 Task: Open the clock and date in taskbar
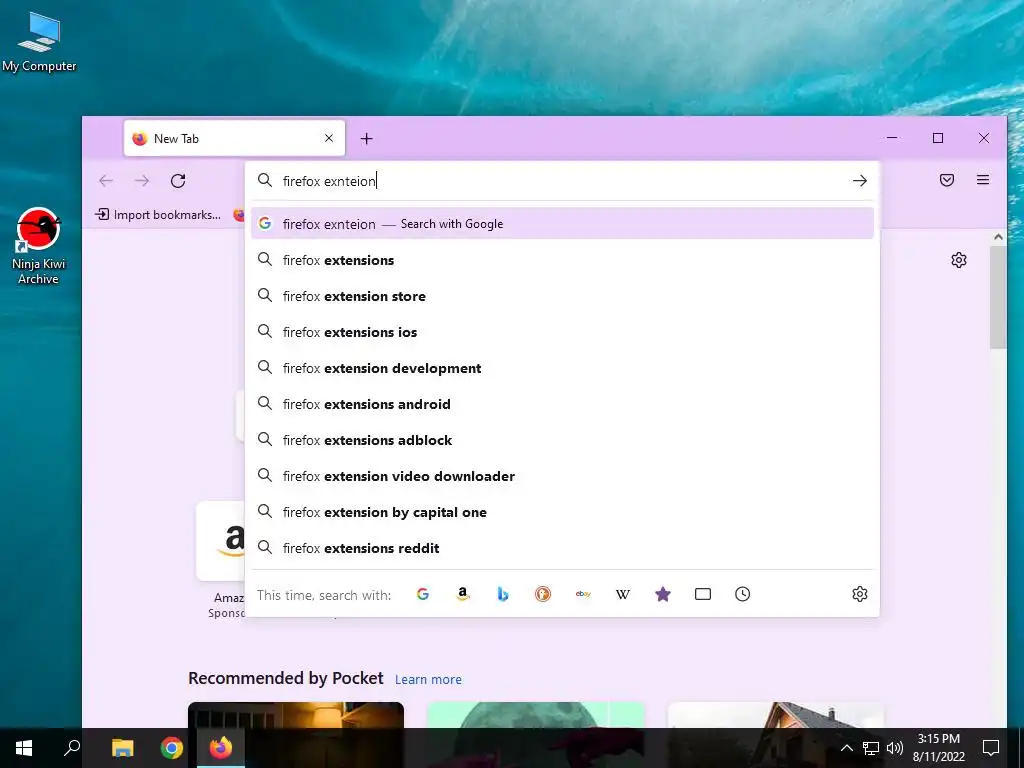938,748
